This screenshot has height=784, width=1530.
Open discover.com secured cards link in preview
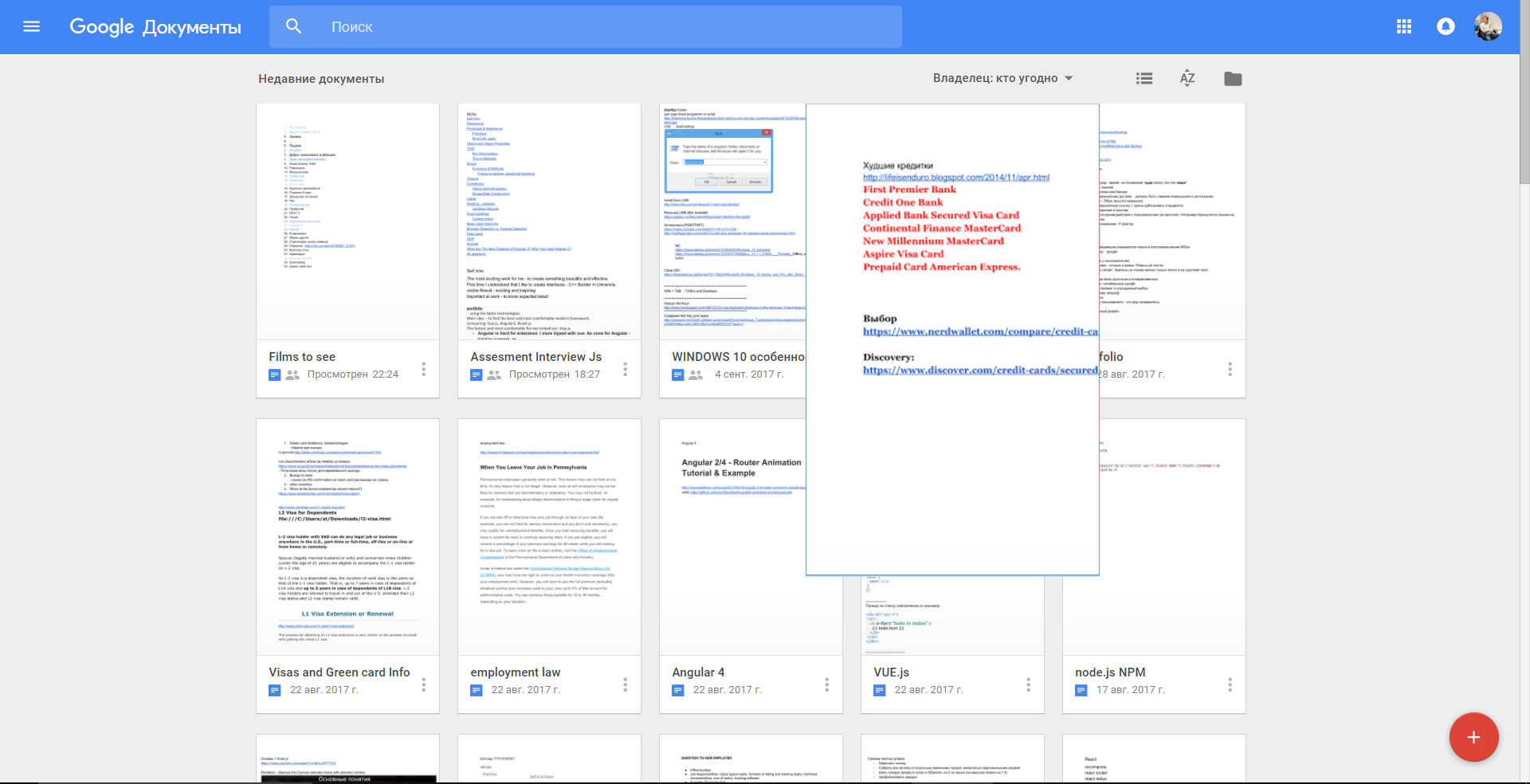pos(980,370)
